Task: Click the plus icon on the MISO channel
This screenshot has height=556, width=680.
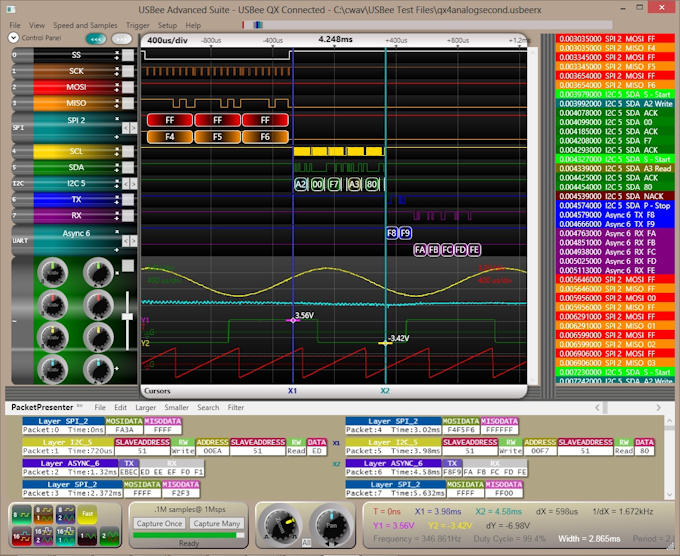Action: point(116,106)
